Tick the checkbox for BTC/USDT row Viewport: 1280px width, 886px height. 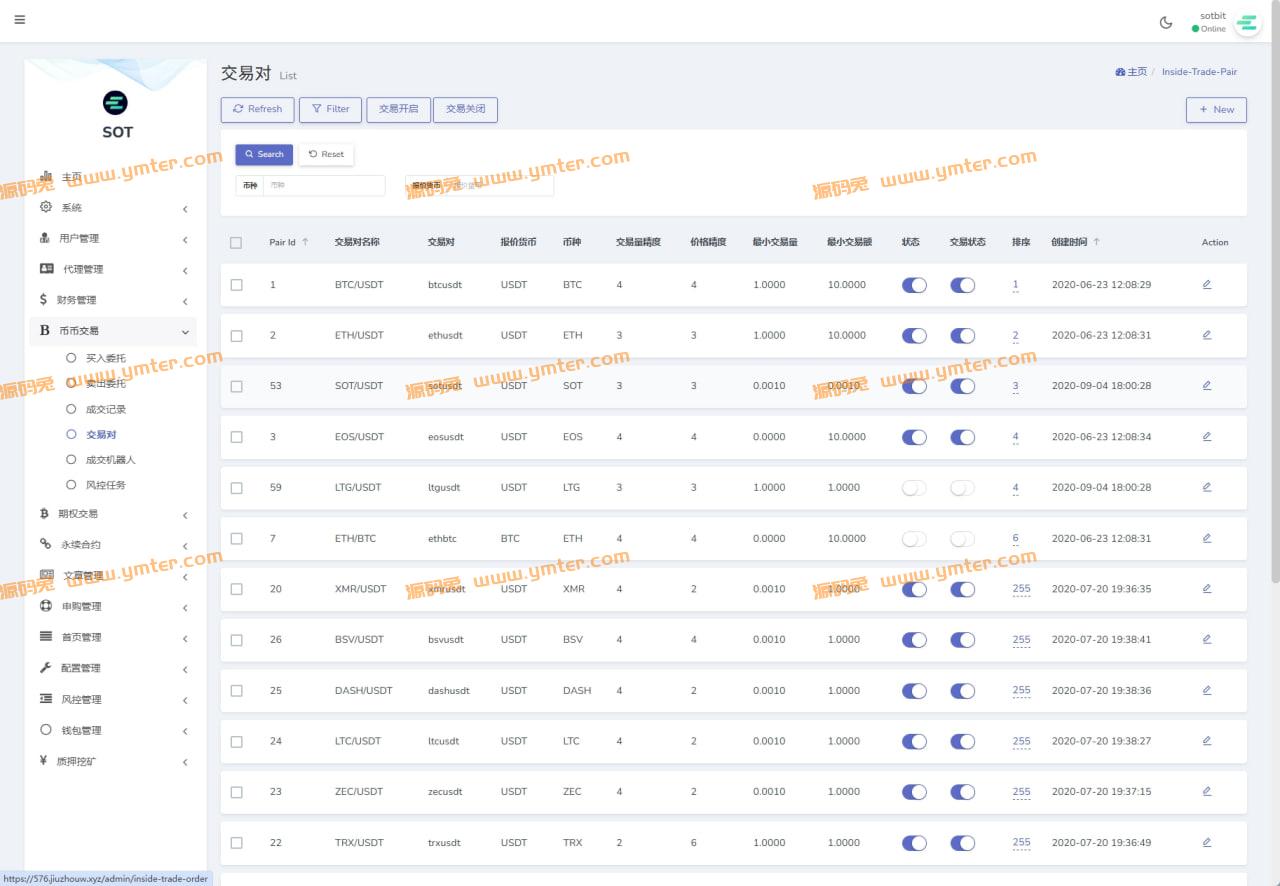237,285
